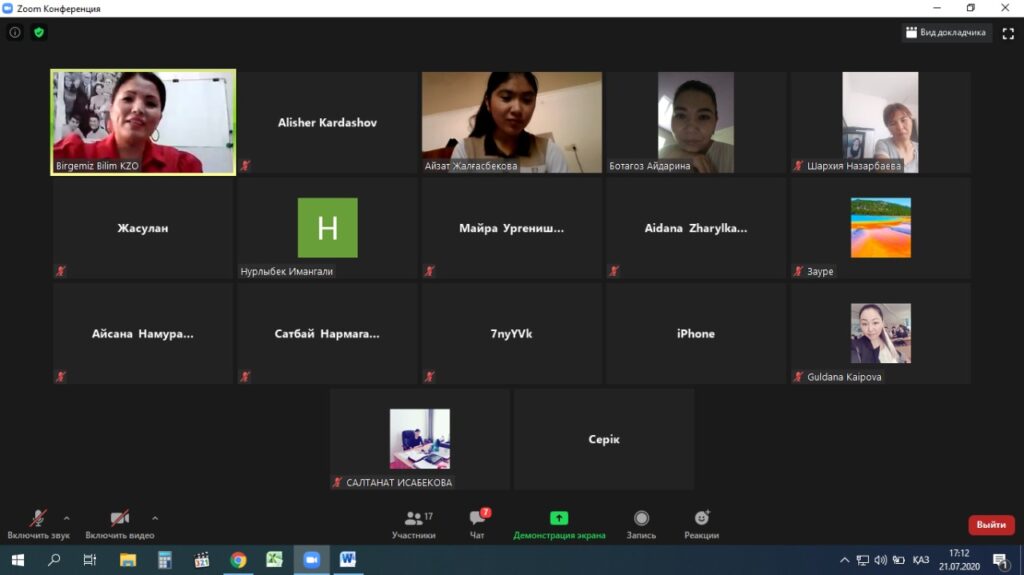Screen dimensions: 1024x575
Task: Leave meeting with Выйти button
Action: [991, 525]
